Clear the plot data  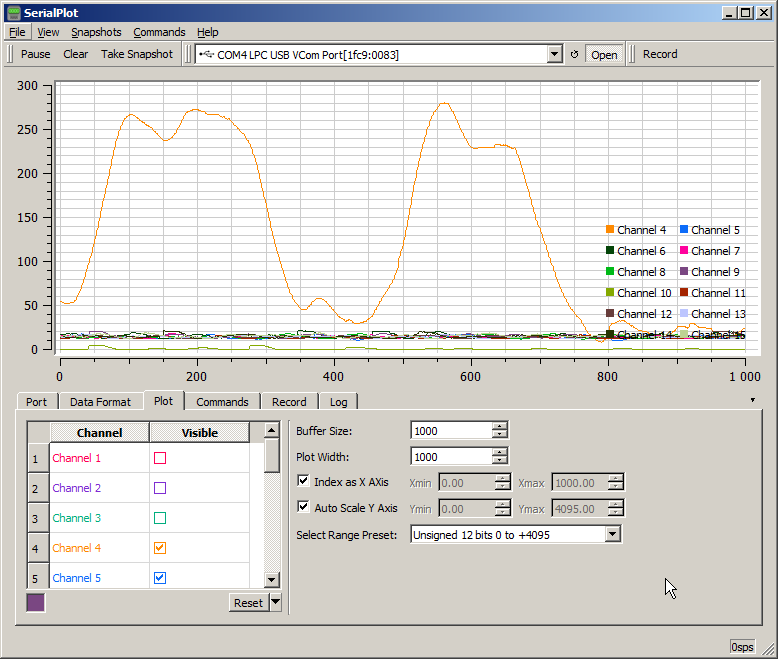(x=75, y=54)
